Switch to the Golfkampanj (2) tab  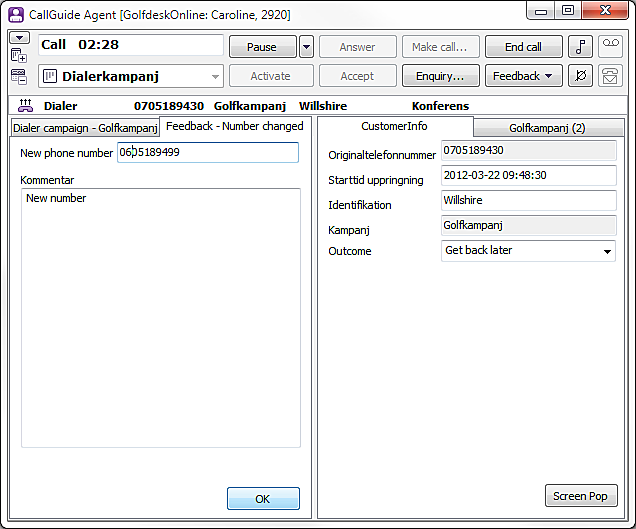pos(546,128)
